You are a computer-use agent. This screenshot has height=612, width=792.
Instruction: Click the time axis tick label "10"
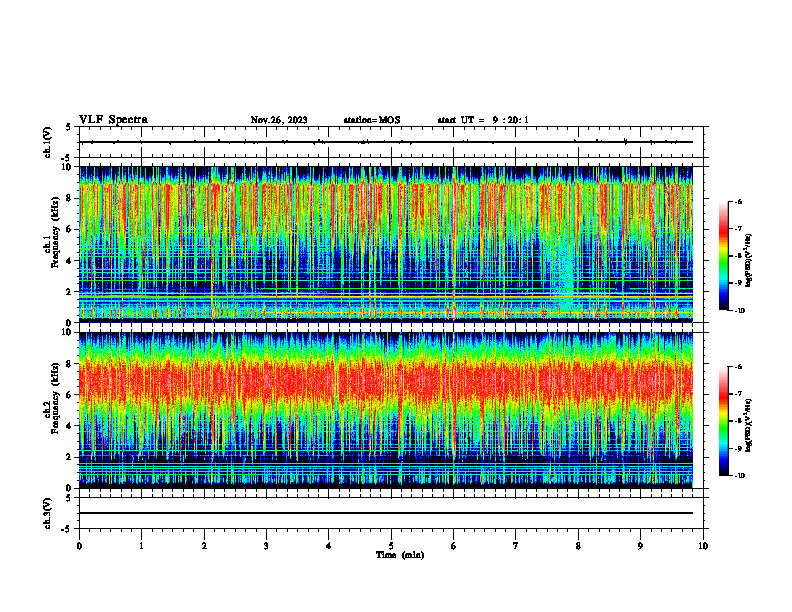click(x=703, y=546)
